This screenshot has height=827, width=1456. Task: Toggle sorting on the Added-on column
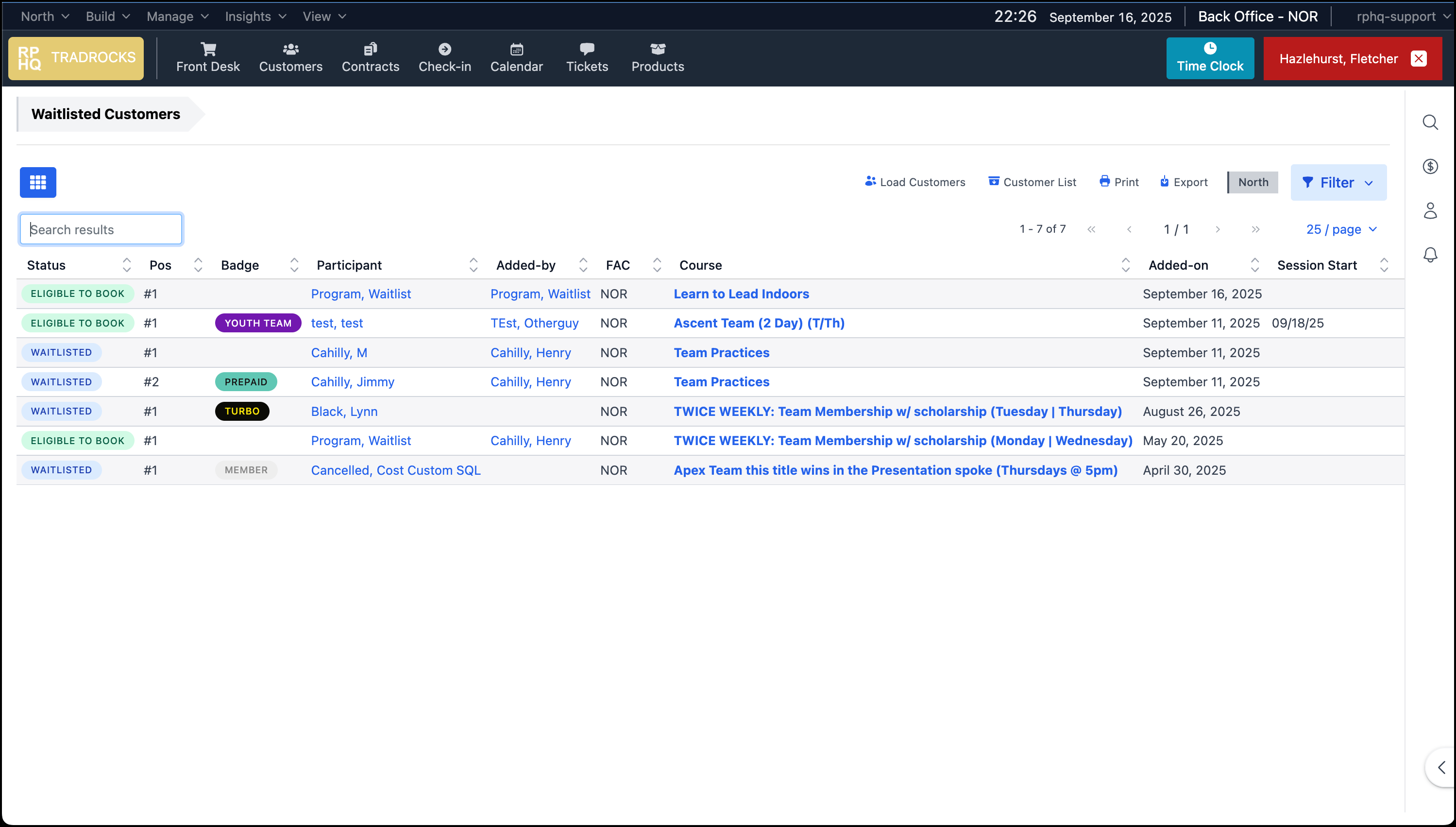[x=1254, y=265]
